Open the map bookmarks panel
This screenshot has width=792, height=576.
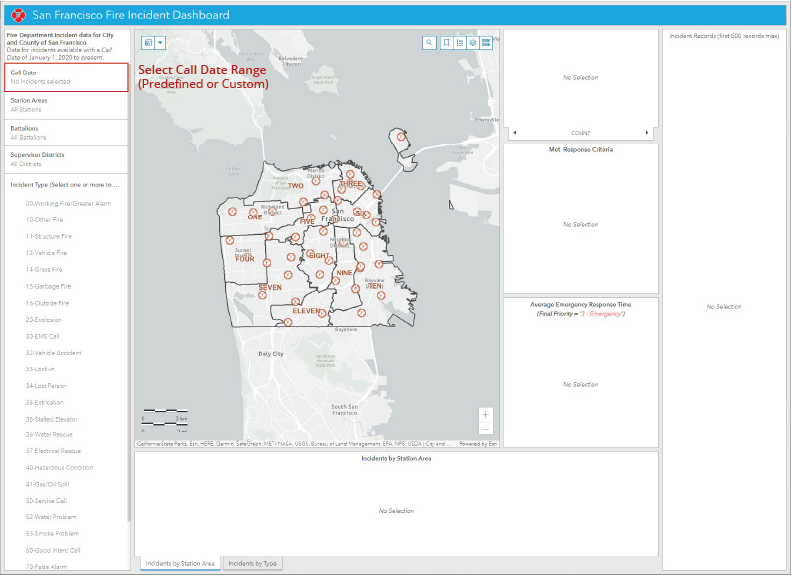(446, 43)
